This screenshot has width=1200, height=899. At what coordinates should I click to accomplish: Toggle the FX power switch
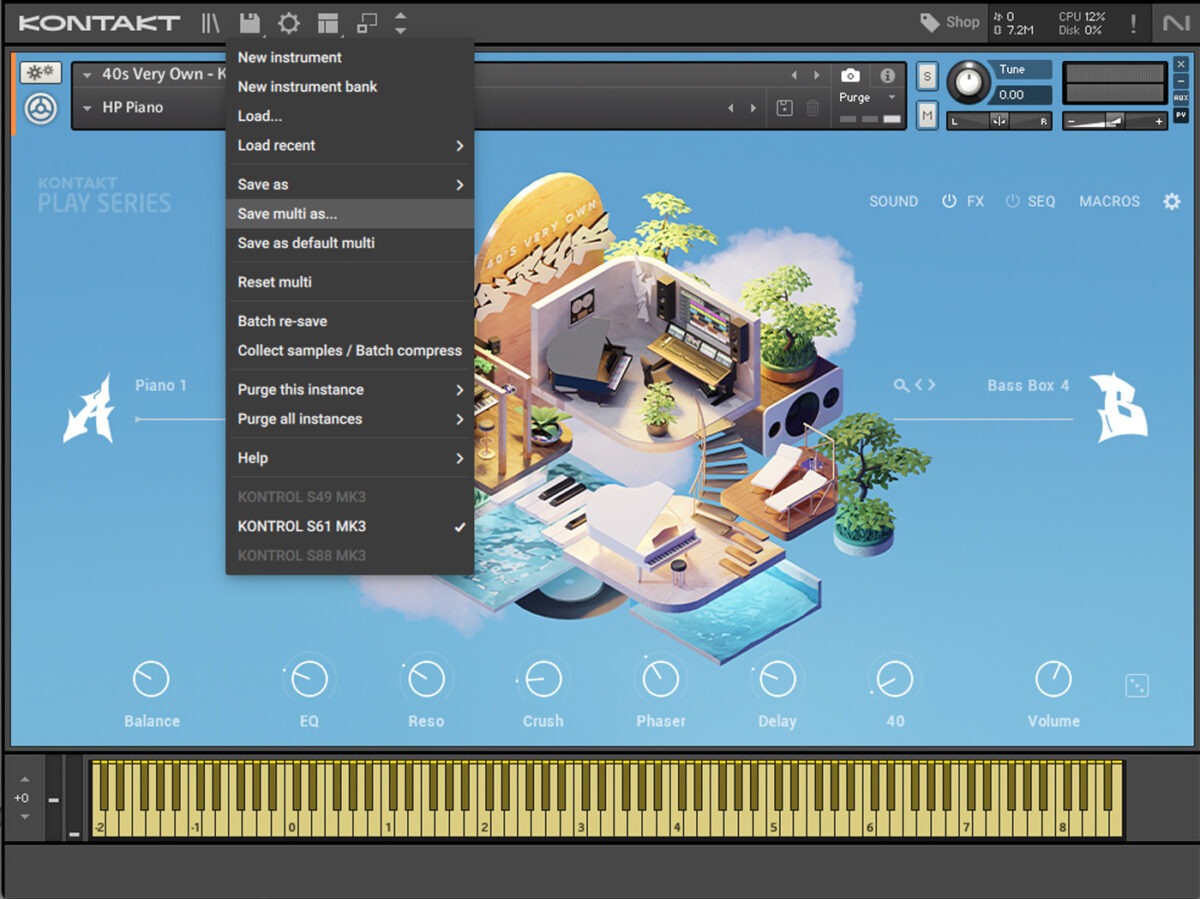point(949,201)
